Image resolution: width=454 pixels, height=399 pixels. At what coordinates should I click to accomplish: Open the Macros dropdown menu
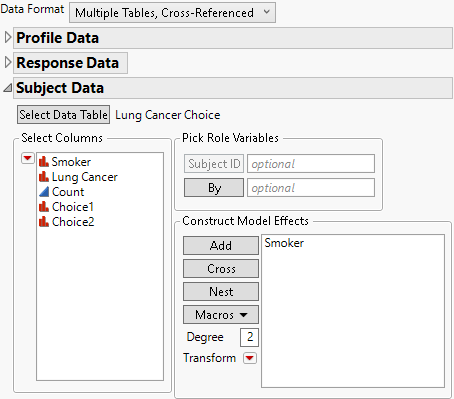click(221, 315)
